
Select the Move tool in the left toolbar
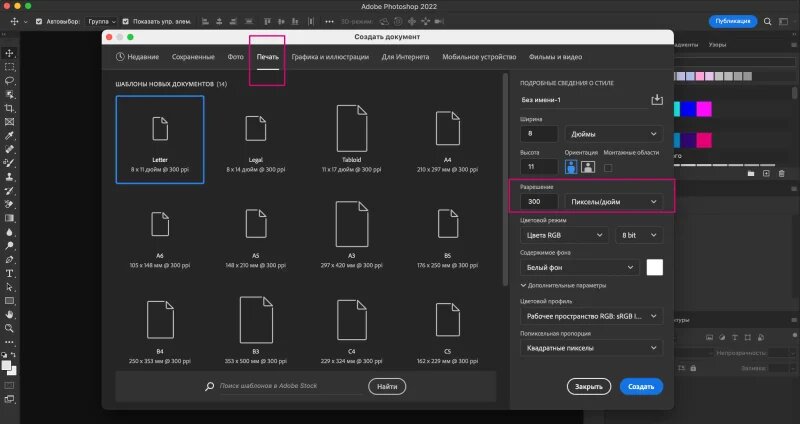(x=9, y=53)
